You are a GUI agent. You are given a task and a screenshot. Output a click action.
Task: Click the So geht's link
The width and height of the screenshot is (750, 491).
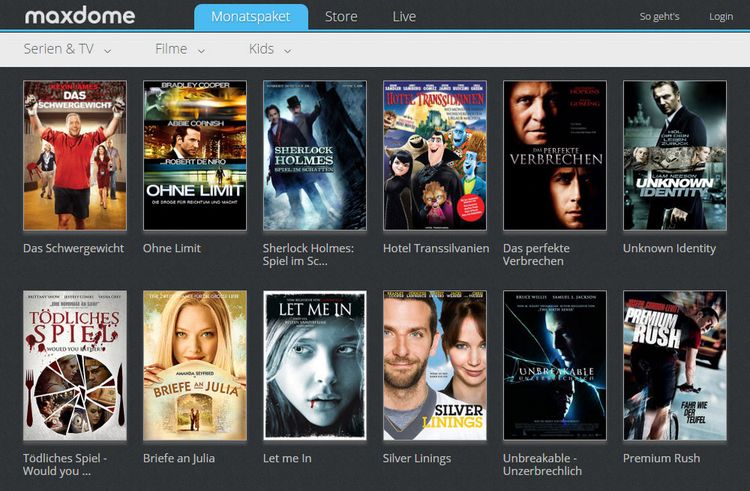659,17
